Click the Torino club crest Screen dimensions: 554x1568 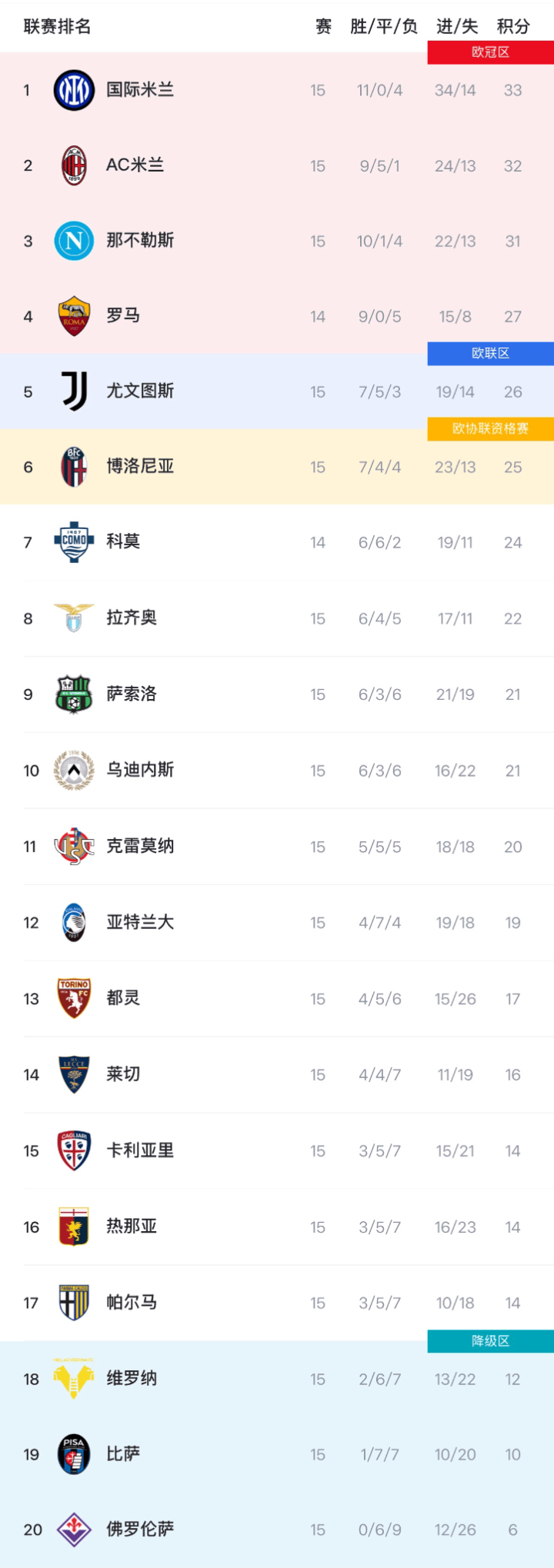pyautogui.click(x=74, y=998)
